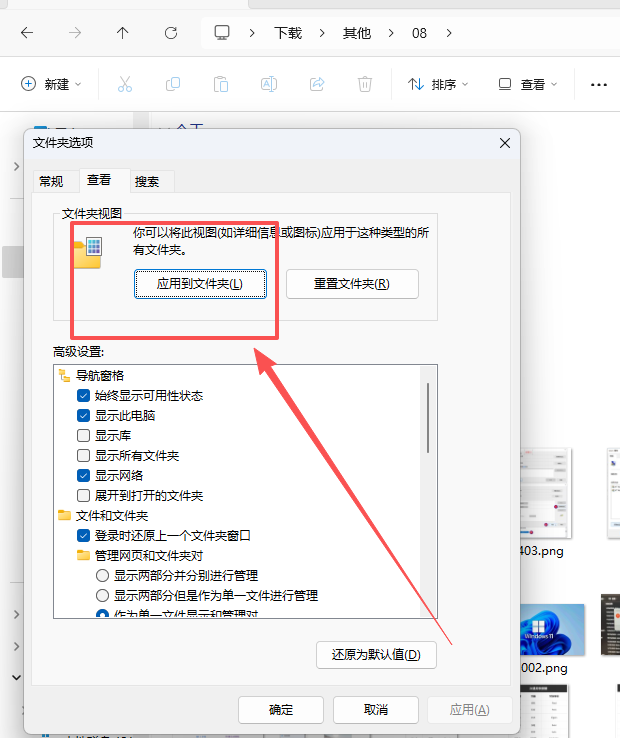Image resolution: width=620 pixels, height=738 pixels.
Task: Select 显示两部分并分别进行管理 radio button
Action: pyautogui.click(x=102, y=576)
